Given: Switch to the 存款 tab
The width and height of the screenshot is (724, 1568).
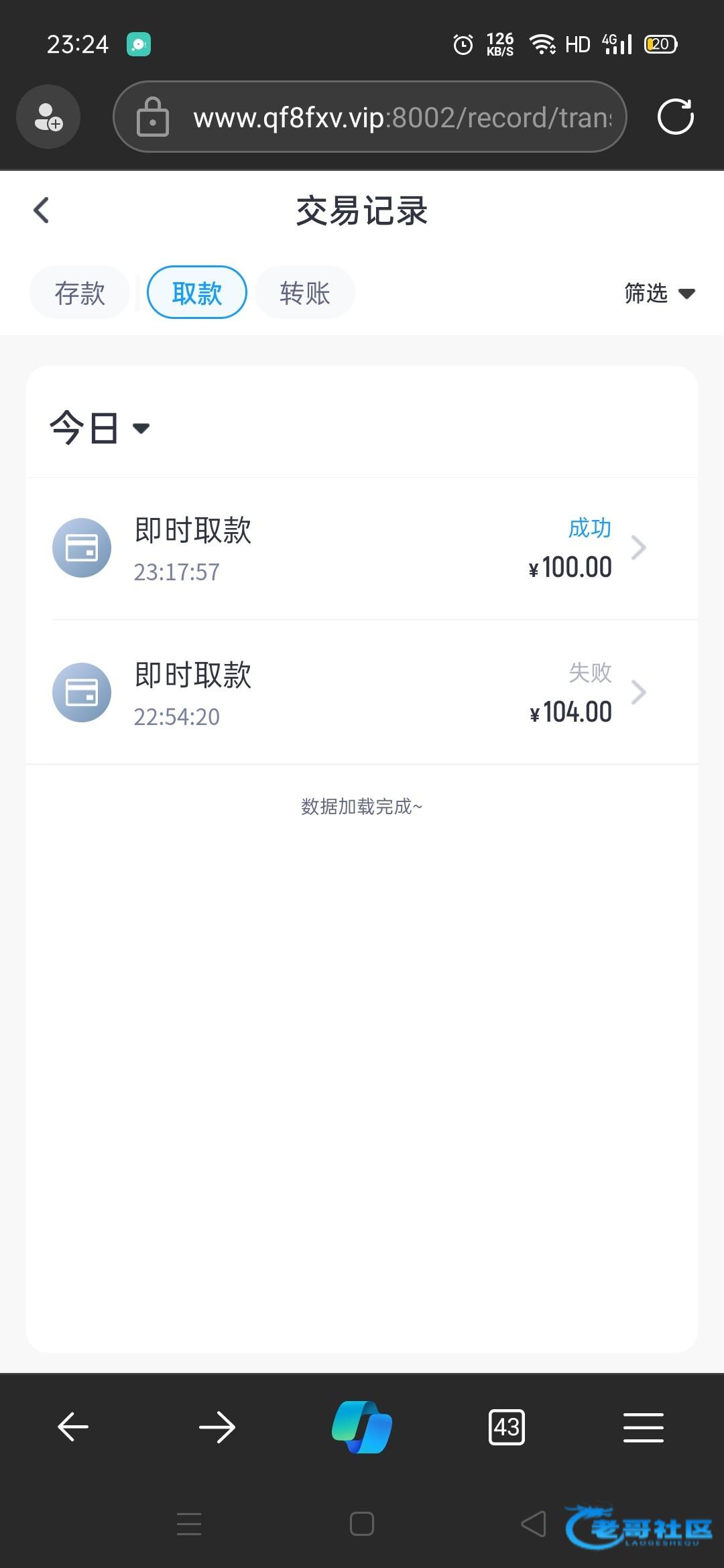Looking at the screenshot, I should tap(80, 293).
